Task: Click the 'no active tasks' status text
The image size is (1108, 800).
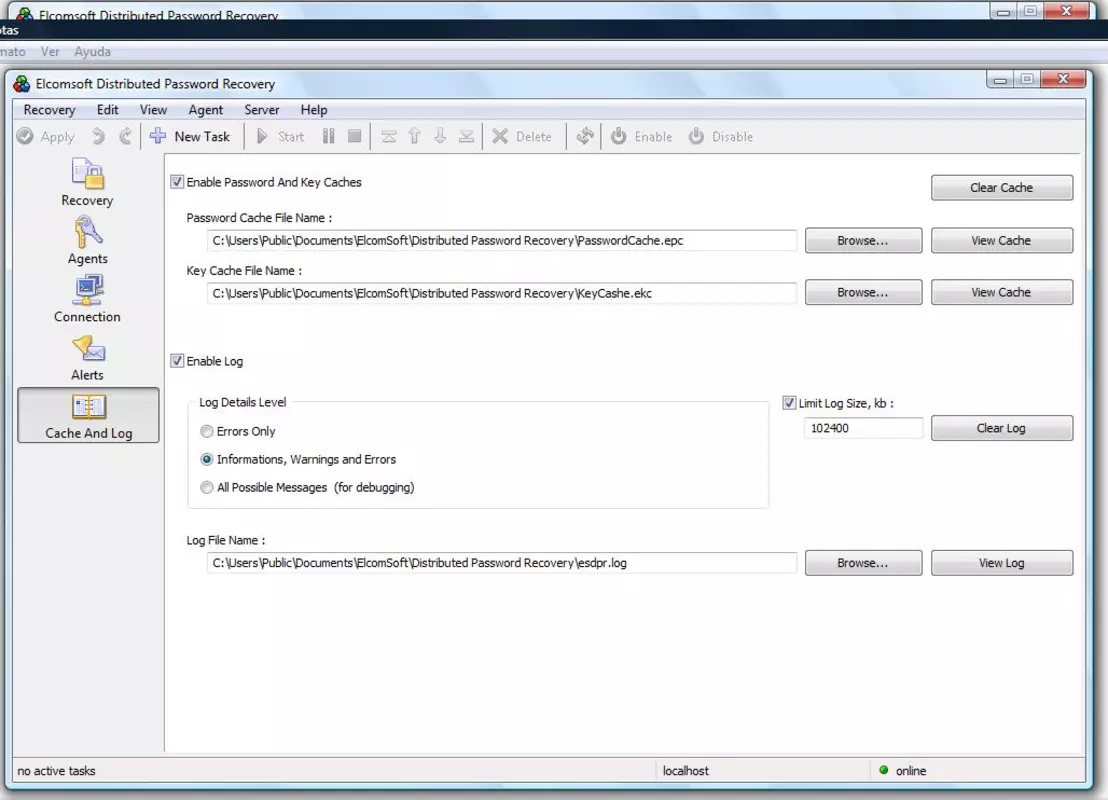Action: click(x=57, y=770)
